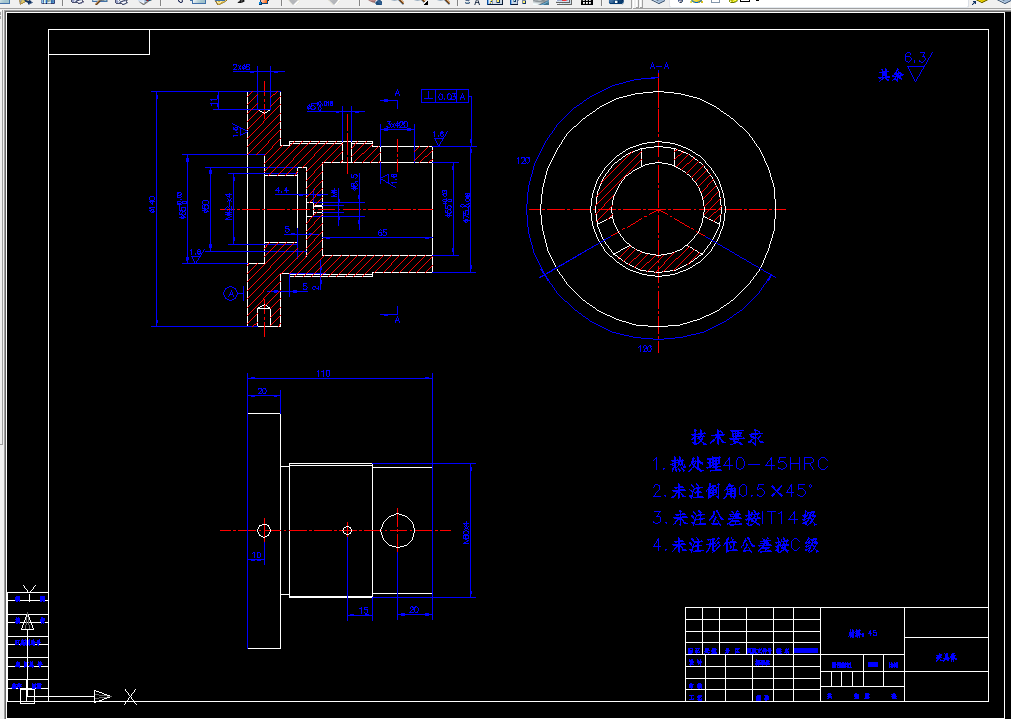Select the circled datum 'A' symbol

coord(231,294)
